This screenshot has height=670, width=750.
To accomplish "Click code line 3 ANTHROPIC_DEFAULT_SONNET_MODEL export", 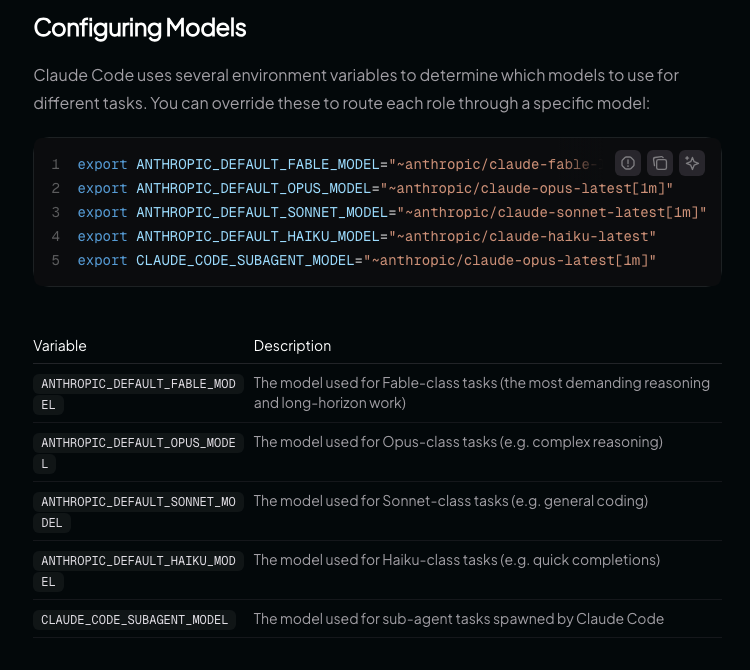I will coord(392,212).
